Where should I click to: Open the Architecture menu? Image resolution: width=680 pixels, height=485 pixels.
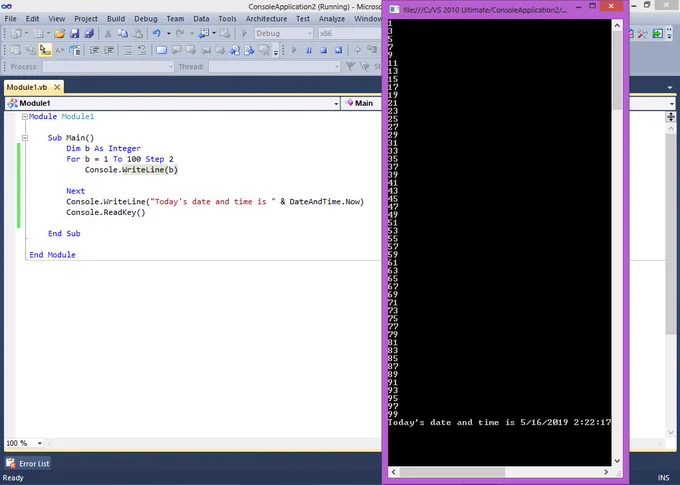266,19
